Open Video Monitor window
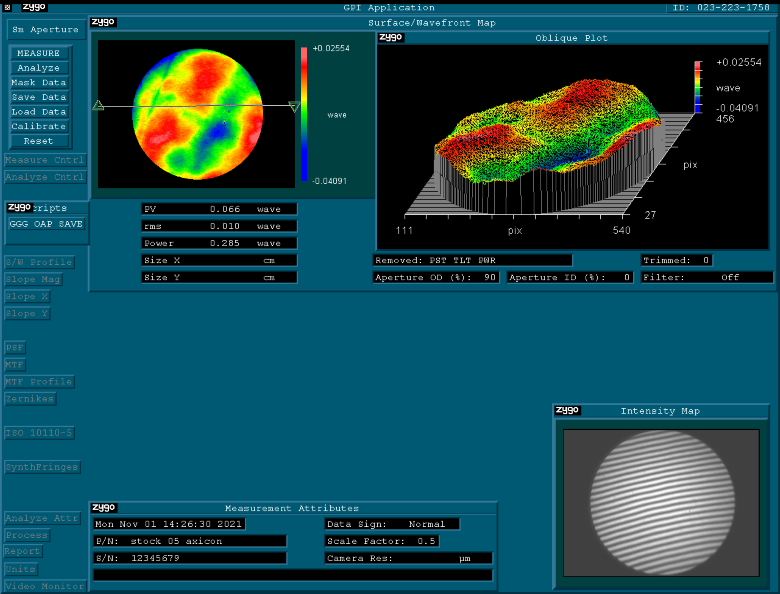 pyautogui.click(x=45, y=586)
